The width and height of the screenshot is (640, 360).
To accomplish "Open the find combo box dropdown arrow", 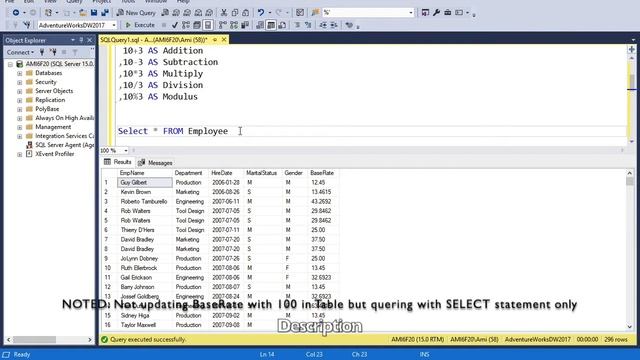I will coord(411,13).
